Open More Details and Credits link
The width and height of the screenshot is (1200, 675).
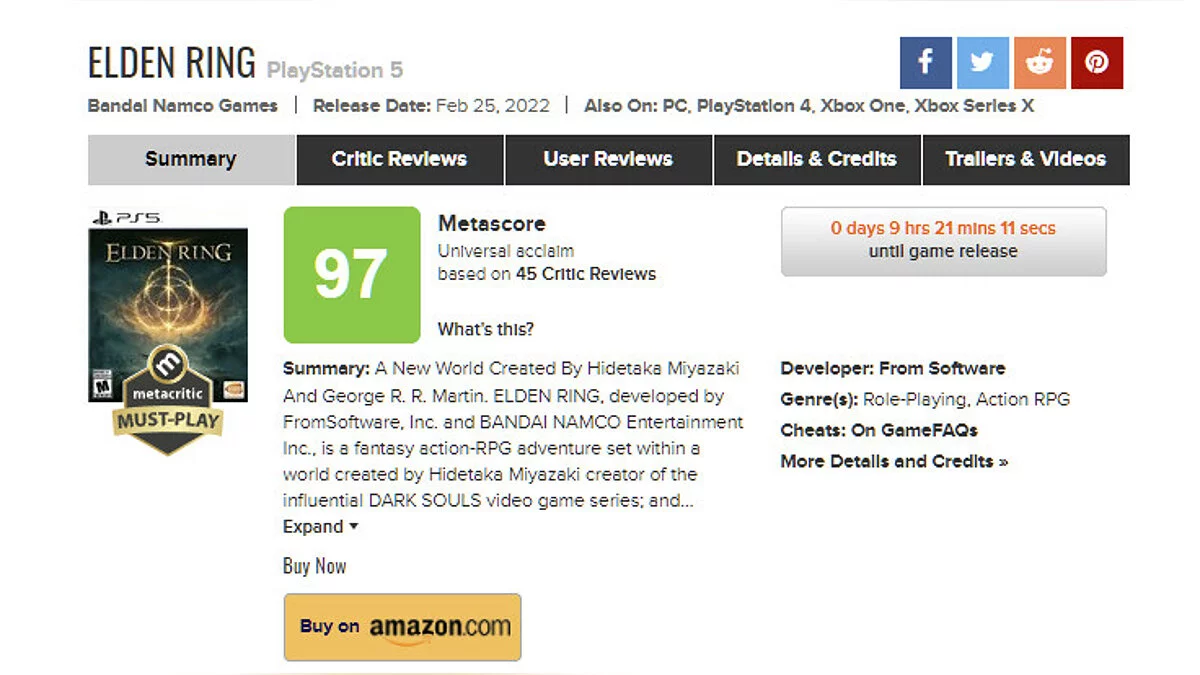coord(894,461)
